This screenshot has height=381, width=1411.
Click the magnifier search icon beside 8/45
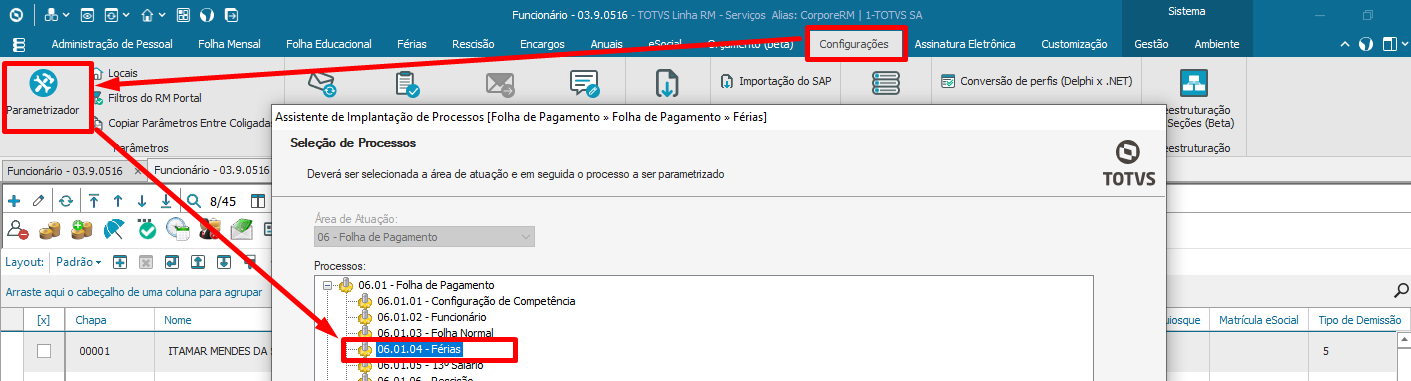point(194,201)
